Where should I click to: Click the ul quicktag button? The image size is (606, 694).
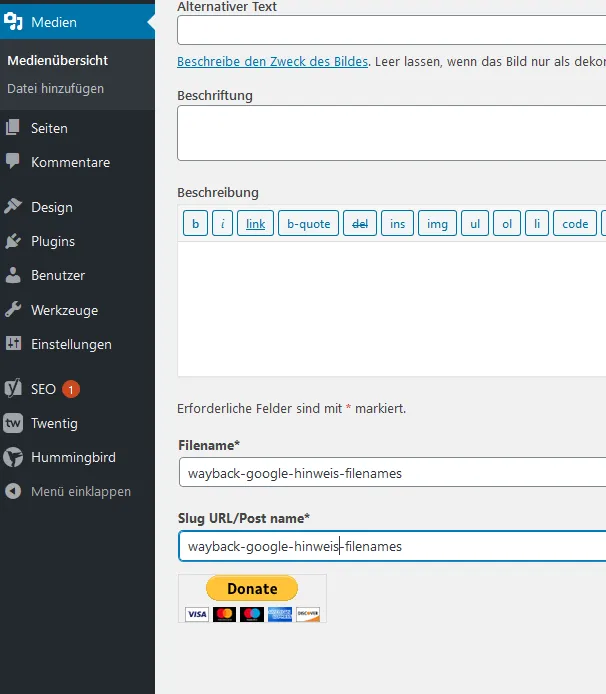click(475, 223)
